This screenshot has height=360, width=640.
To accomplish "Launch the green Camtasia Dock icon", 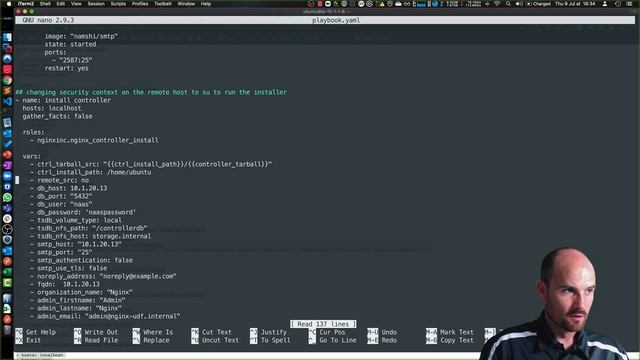I will (x=7, y=282).
